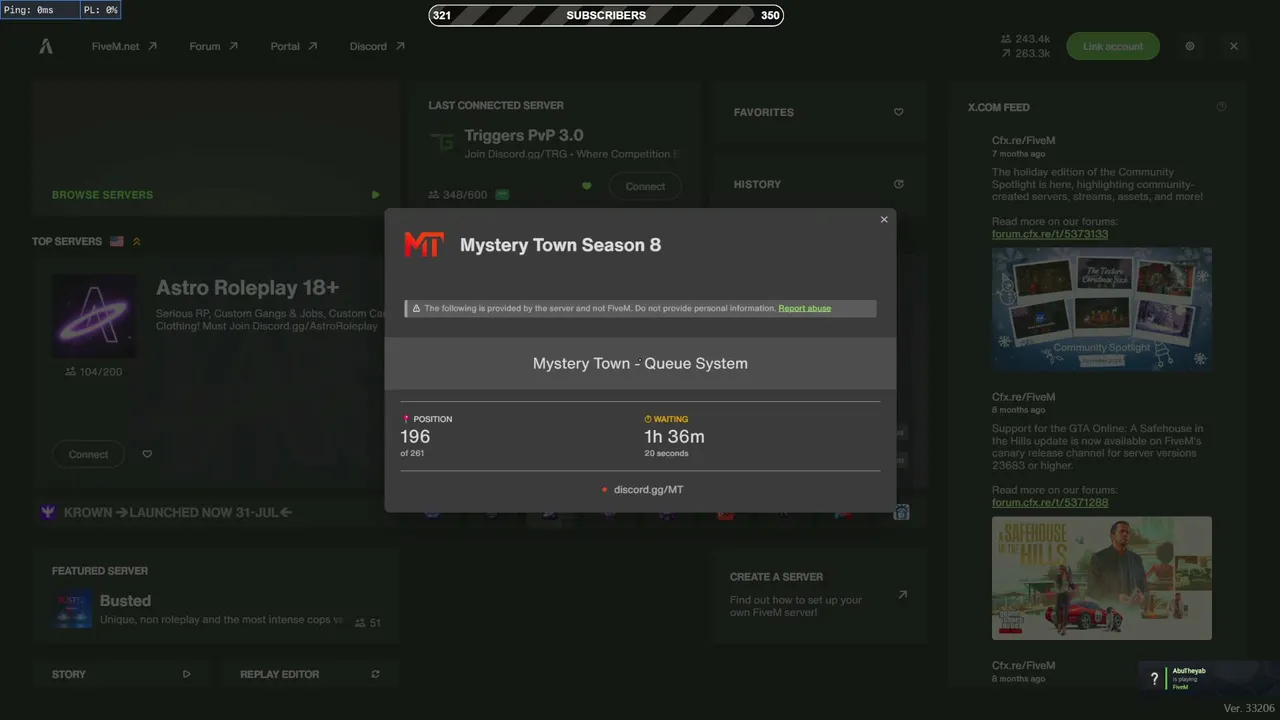Click the warning triangle icon in notice bar

click(416, 308)
